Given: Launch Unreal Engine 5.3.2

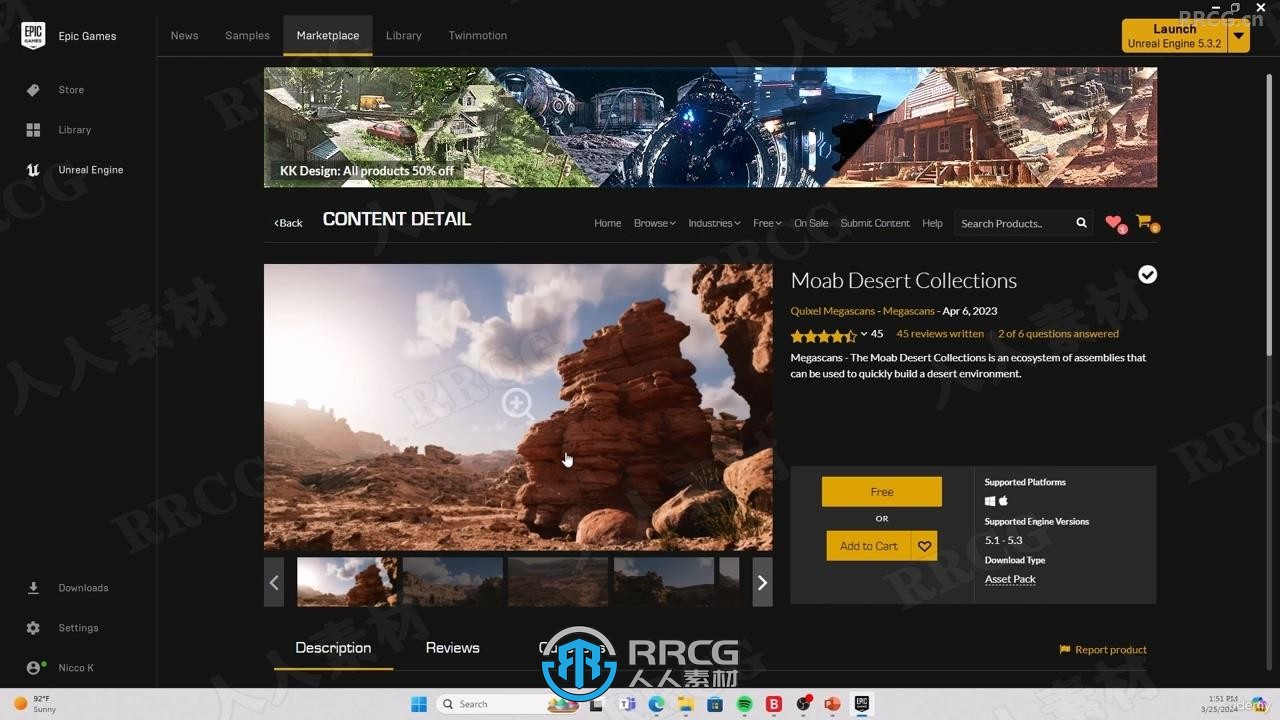Looking at the screenshot, I should tap(1174, 36).
